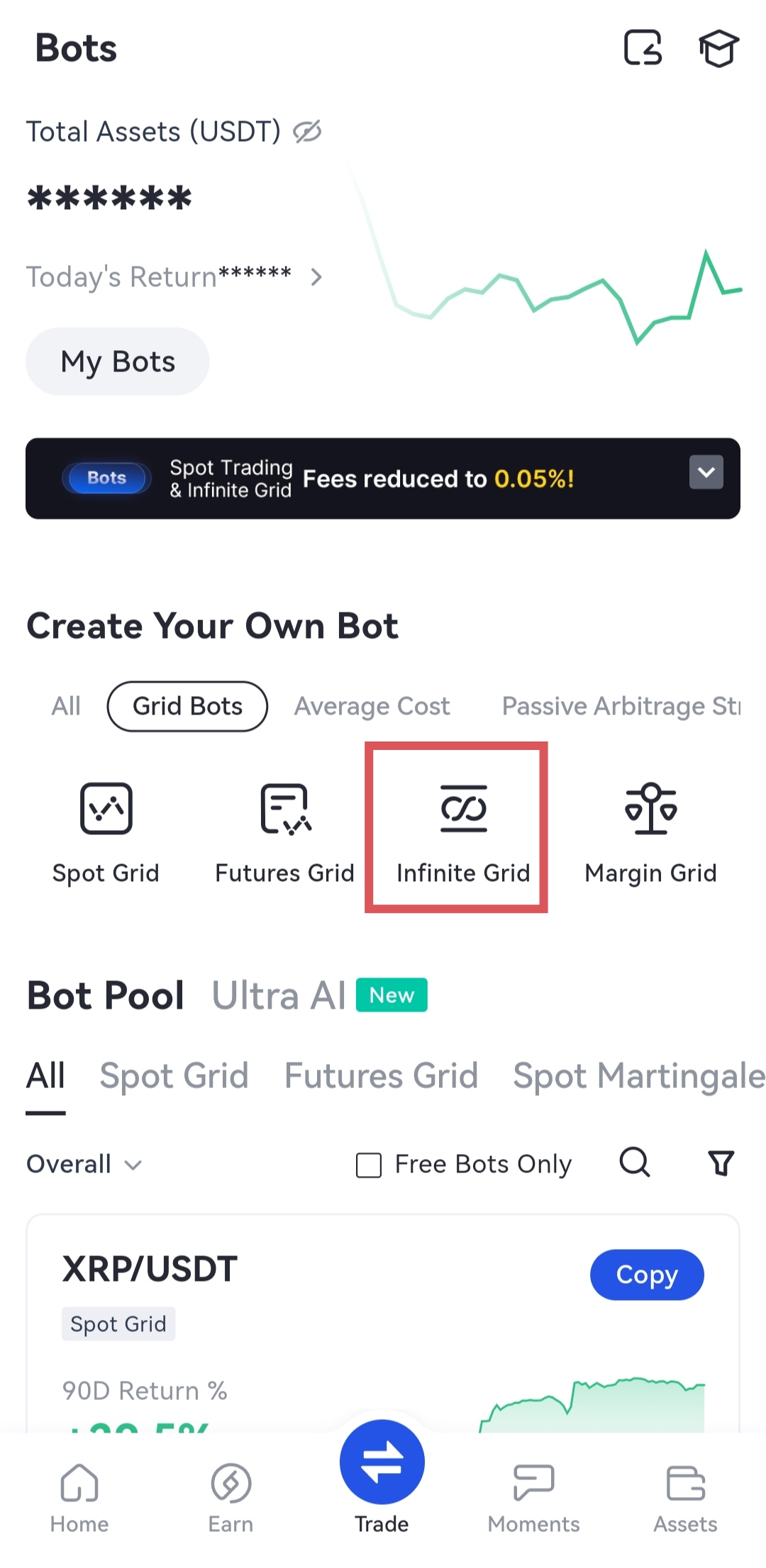Expand the fees banner chevron

(x=706, y=472)
